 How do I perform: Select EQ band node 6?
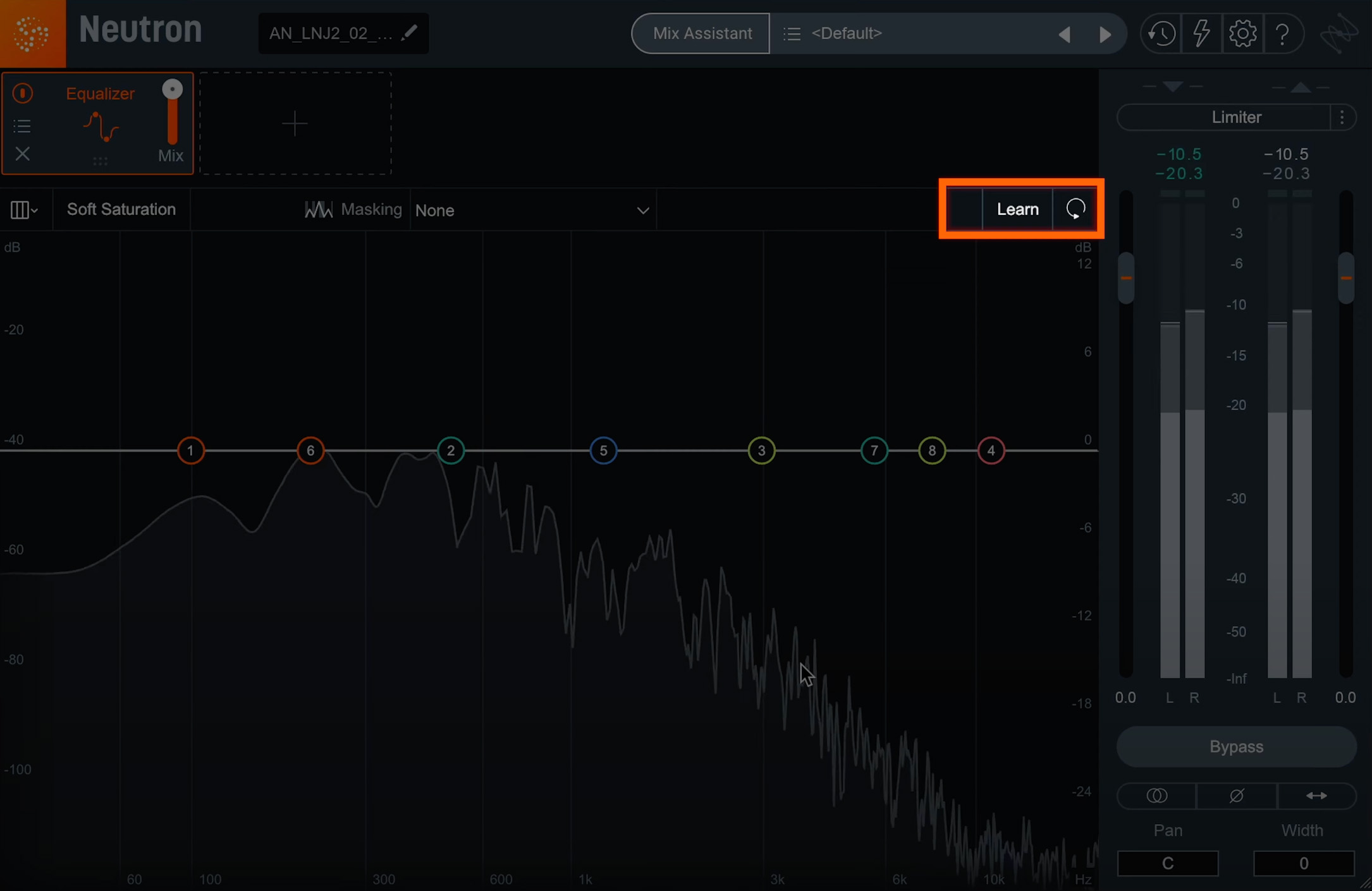pos(310,451)
